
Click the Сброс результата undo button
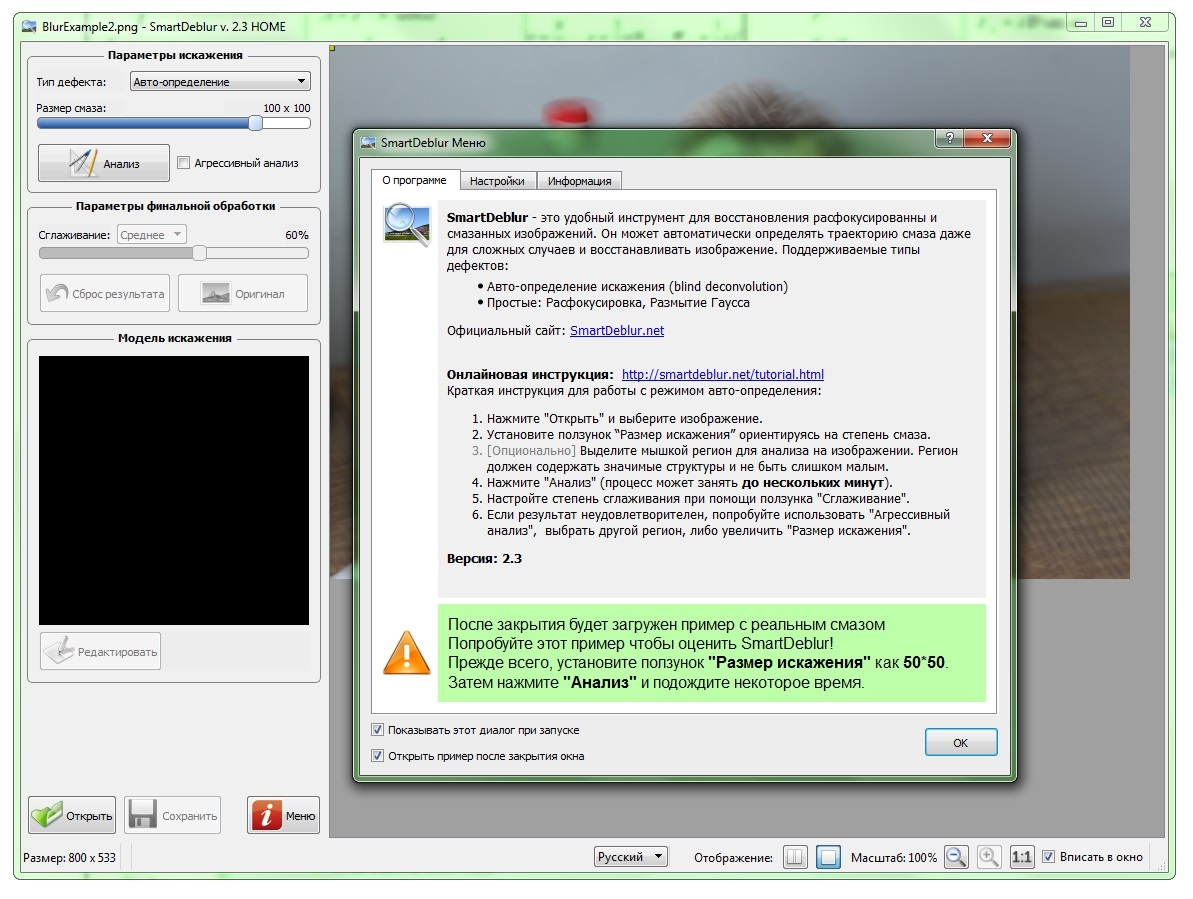105,294
